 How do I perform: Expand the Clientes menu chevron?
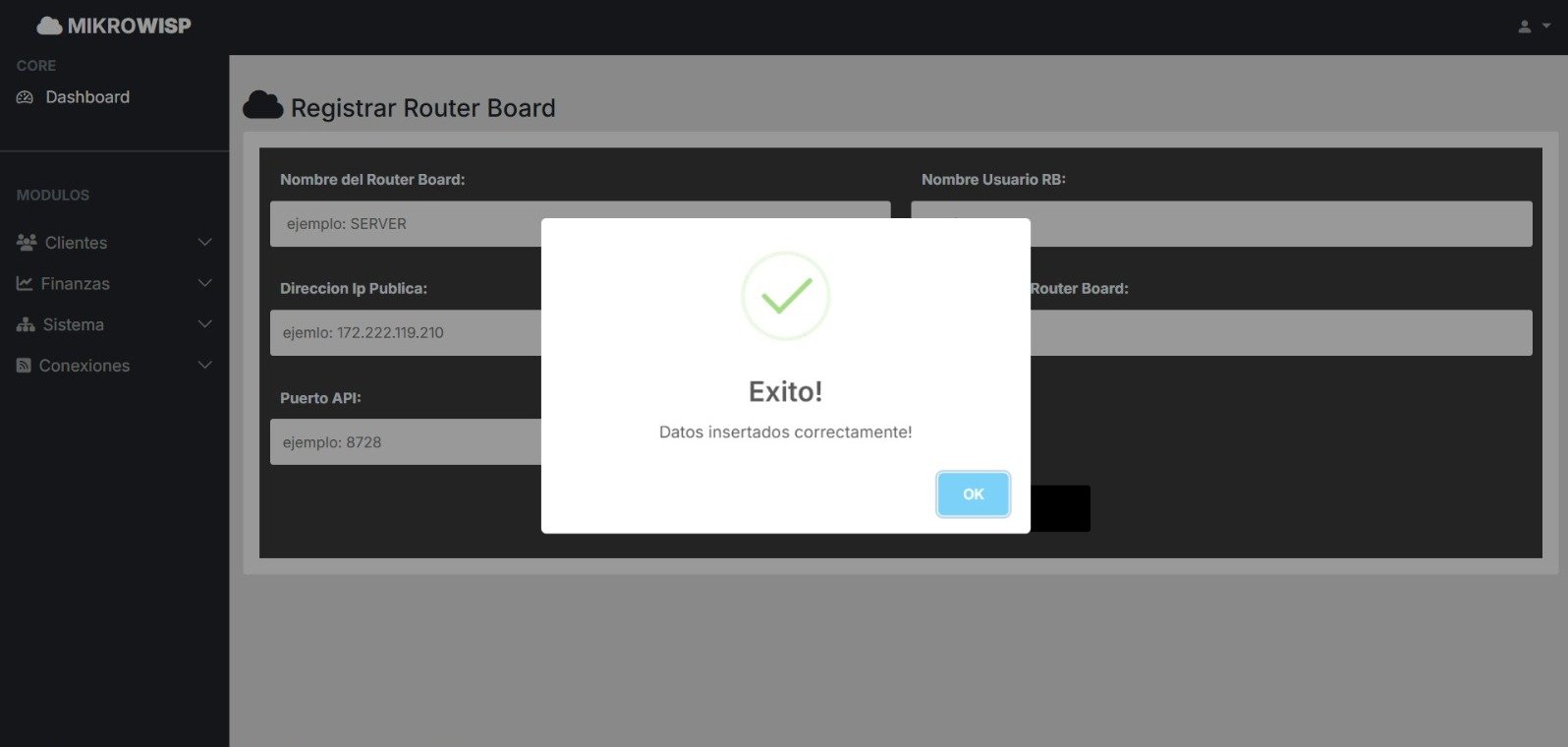click(x=204, y=242)
